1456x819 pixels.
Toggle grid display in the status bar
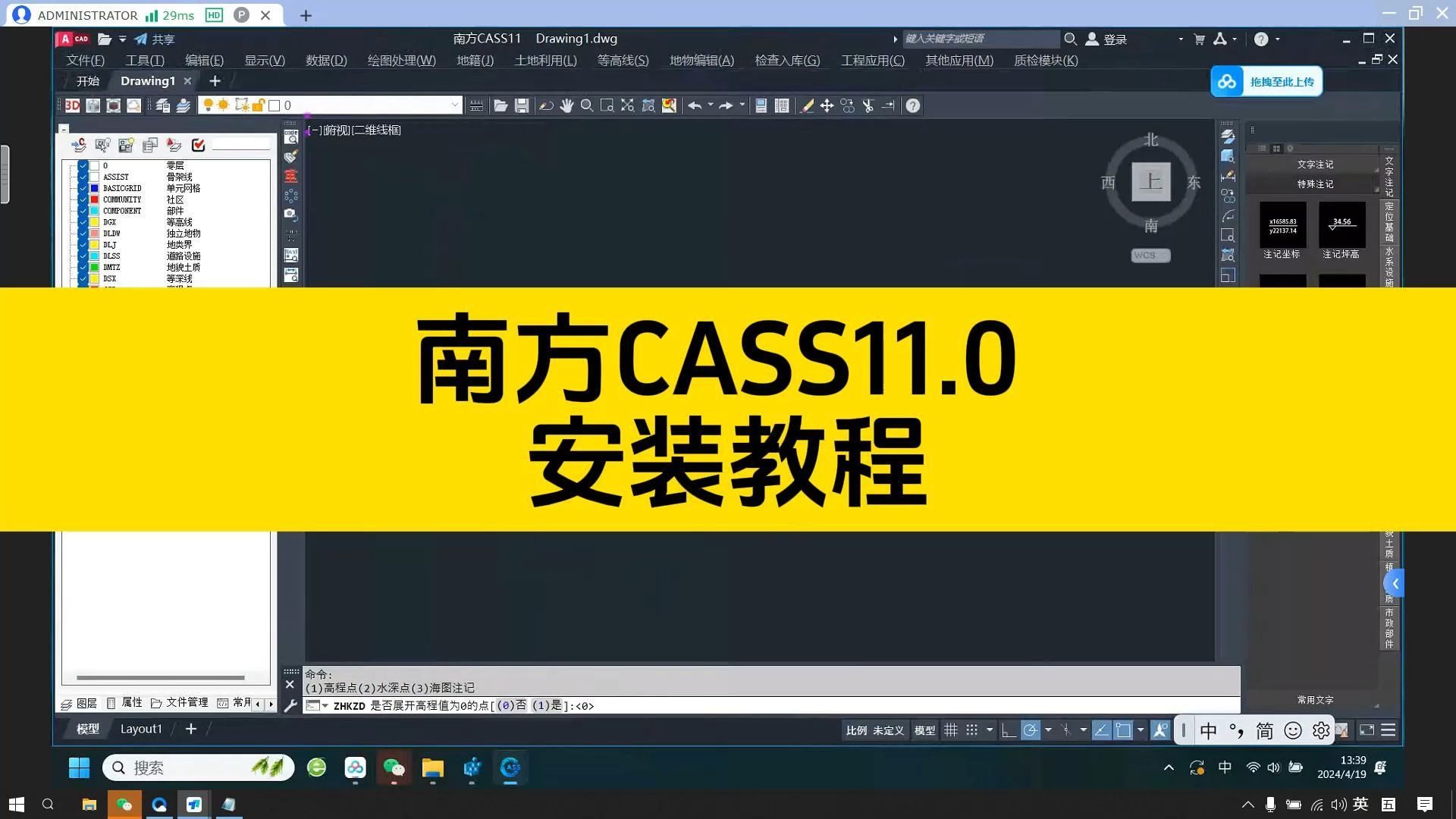pos(951,730)
